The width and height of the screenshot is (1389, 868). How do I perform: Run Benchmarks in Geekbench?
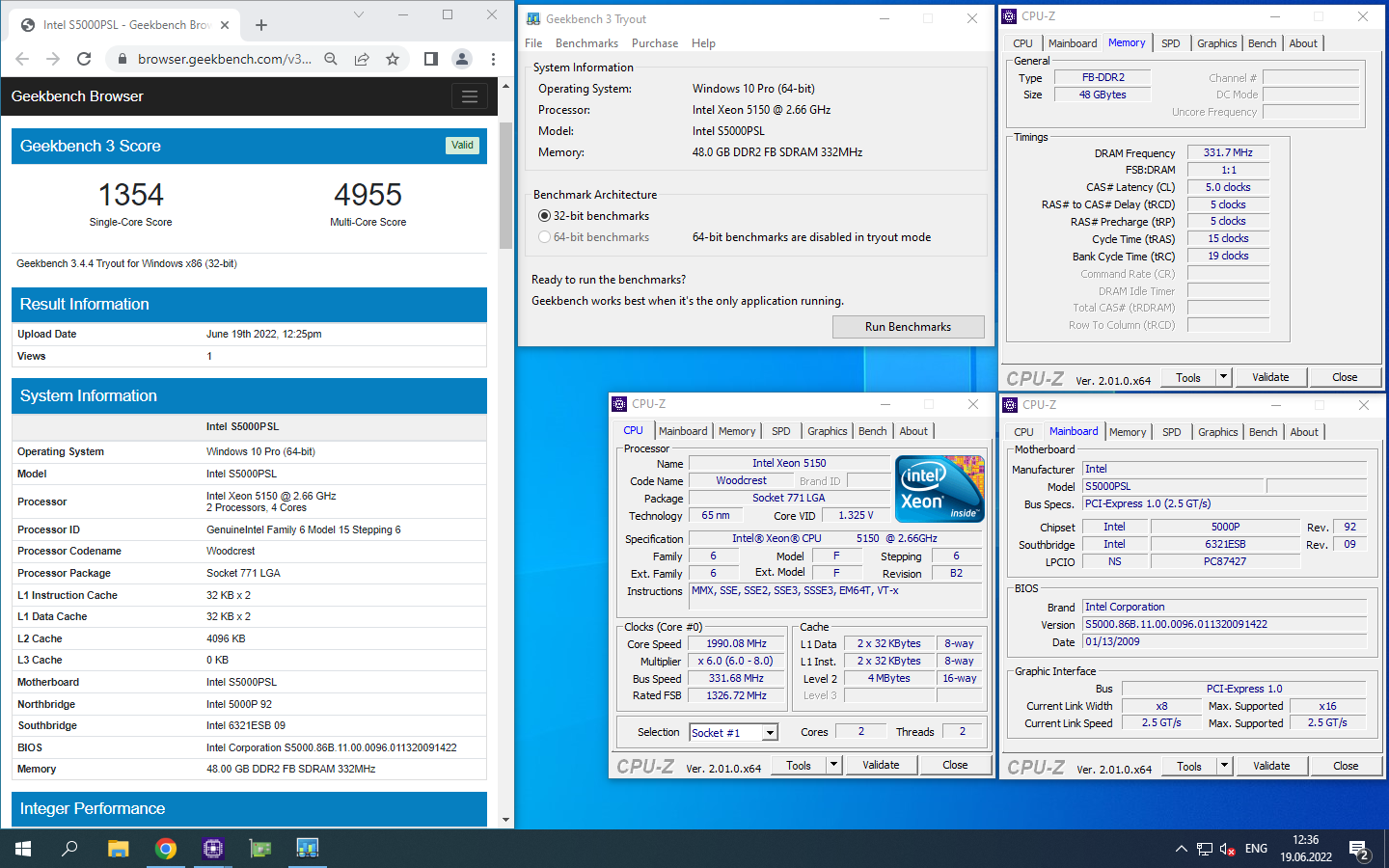(908, 327)
